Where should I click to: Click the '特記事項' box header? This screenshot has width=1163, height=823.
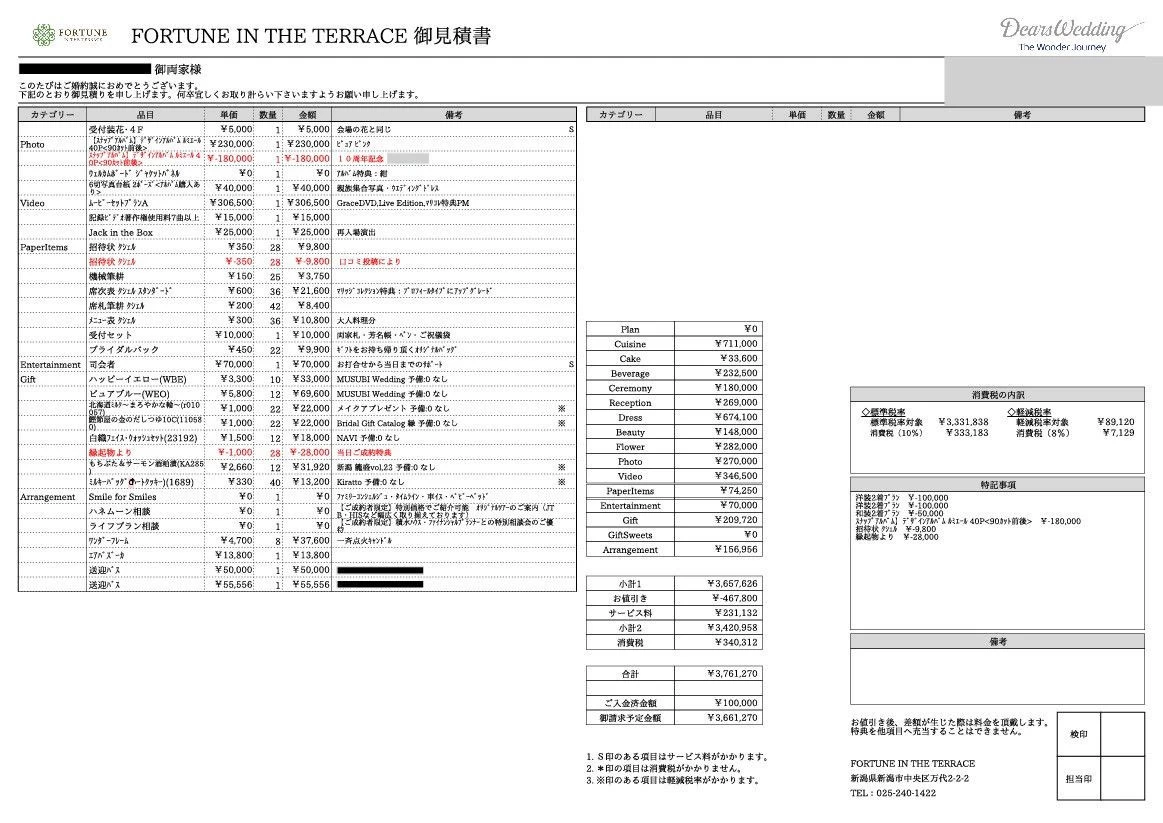tap(998, 485)
